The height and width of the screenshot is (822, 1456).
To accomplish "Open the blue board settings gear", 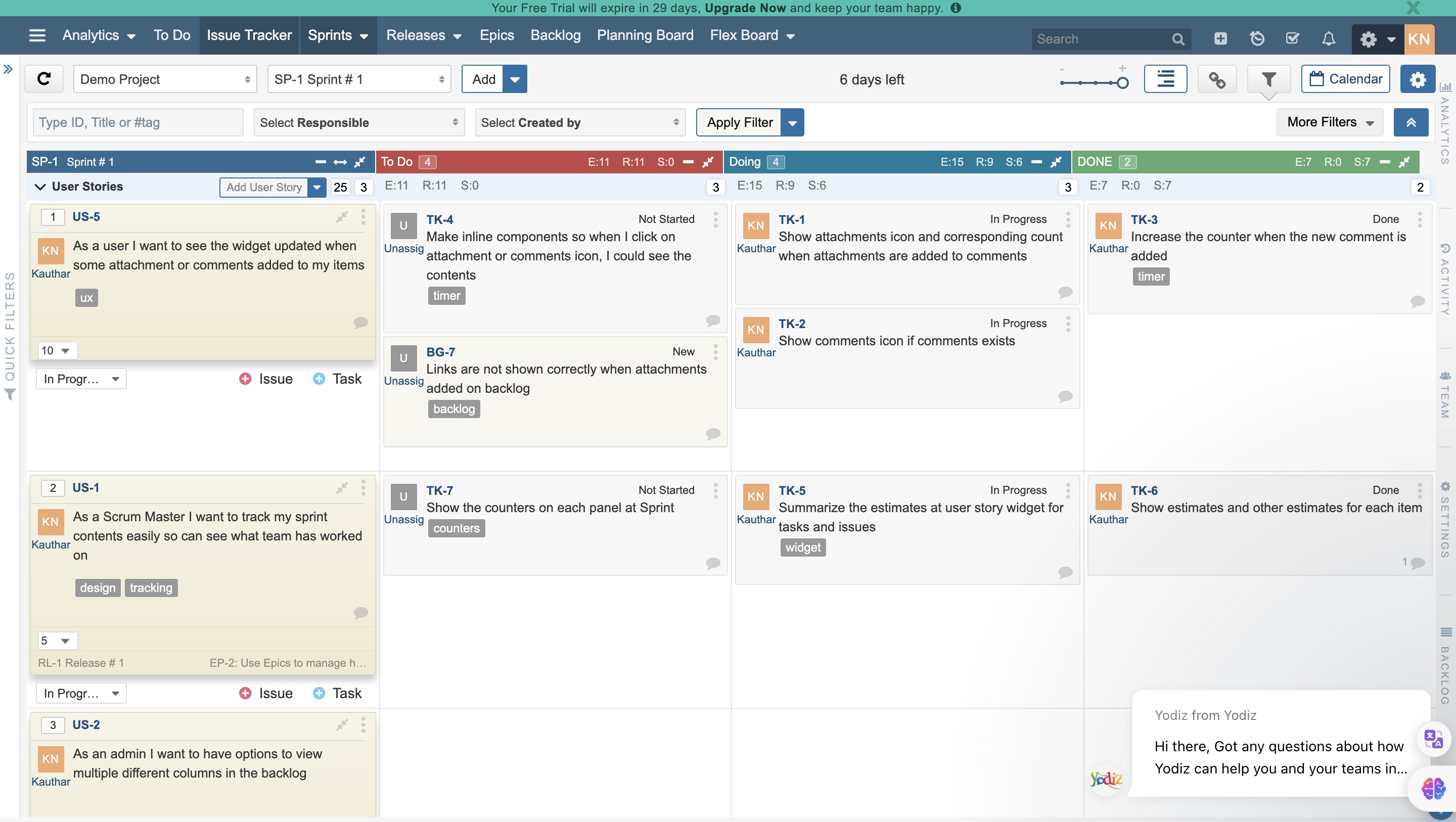I will coord(1417,79).
